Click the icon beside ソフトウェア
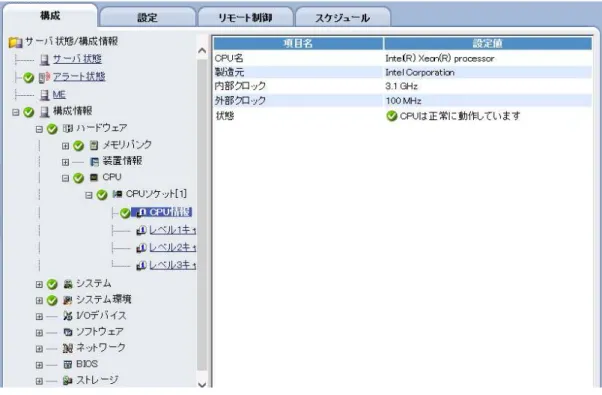The width and height of the screenshot is (602, 395). [68, 332]
